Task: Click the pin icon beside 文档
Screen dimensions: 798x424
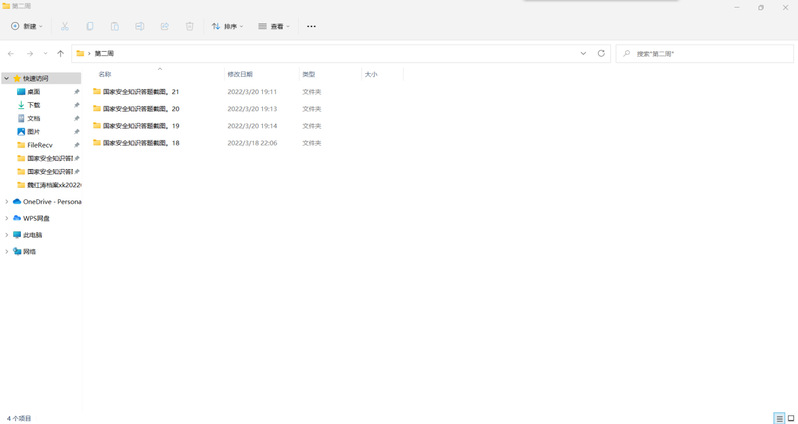Action: click(x=77, y=118)
